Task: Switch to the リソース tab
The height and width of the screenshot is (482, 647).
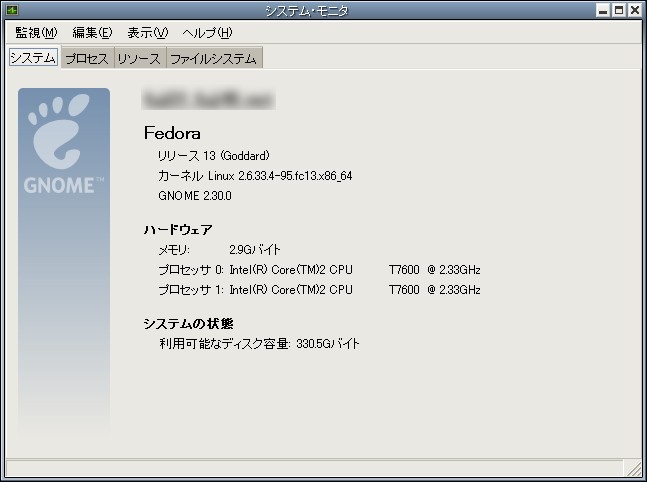Action: click(139, 59)
